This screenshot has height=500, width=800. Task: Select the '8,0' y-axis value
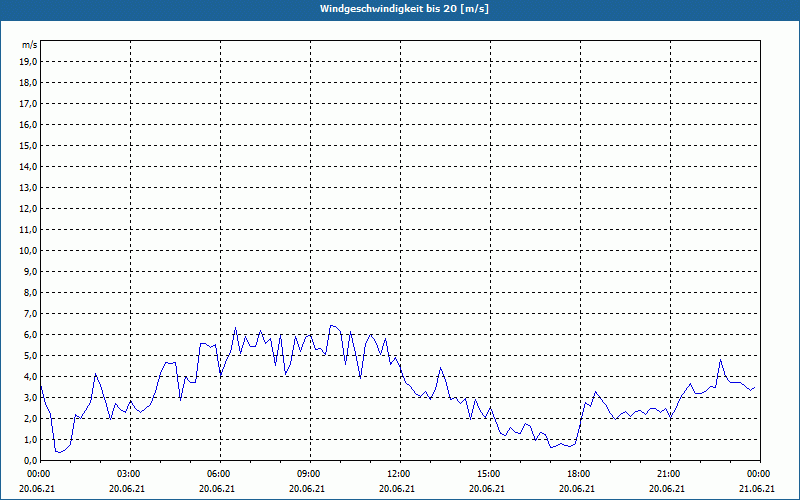(30, 293)
